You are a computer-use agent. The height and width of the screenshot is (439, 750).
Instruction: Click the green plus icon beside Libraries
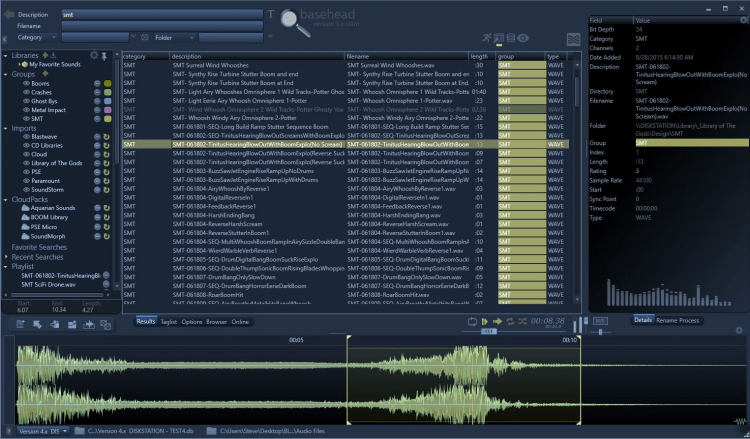[45, 54]
